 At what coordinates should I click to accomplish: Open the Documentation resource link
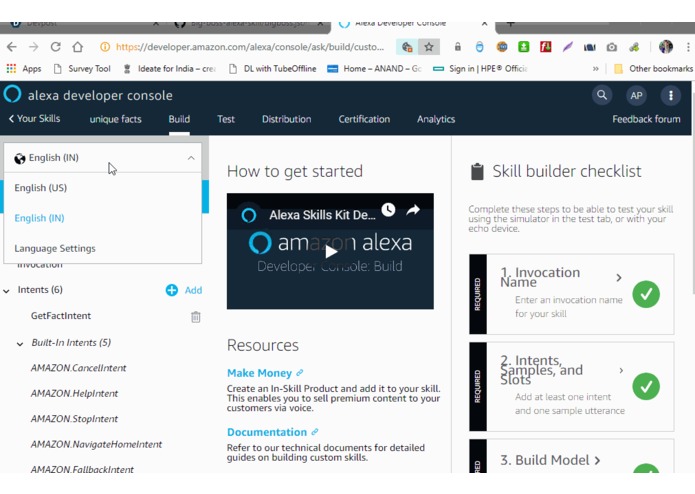tap(272, 432)
